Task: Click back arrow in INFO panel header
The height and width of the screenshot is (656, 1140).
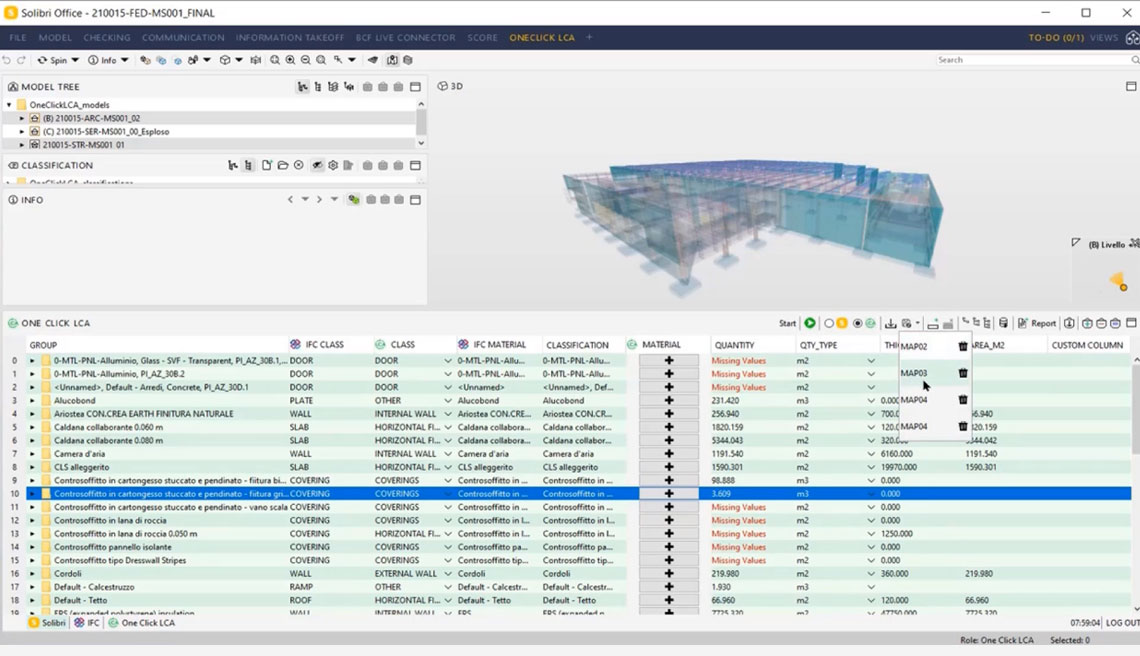Action: [290, 199]
